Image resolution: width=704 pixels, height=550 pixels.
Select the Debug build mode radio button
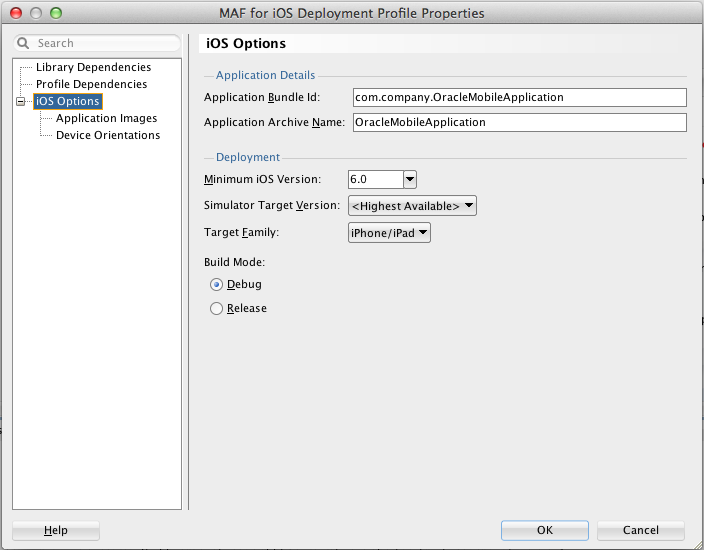point(216,285)
